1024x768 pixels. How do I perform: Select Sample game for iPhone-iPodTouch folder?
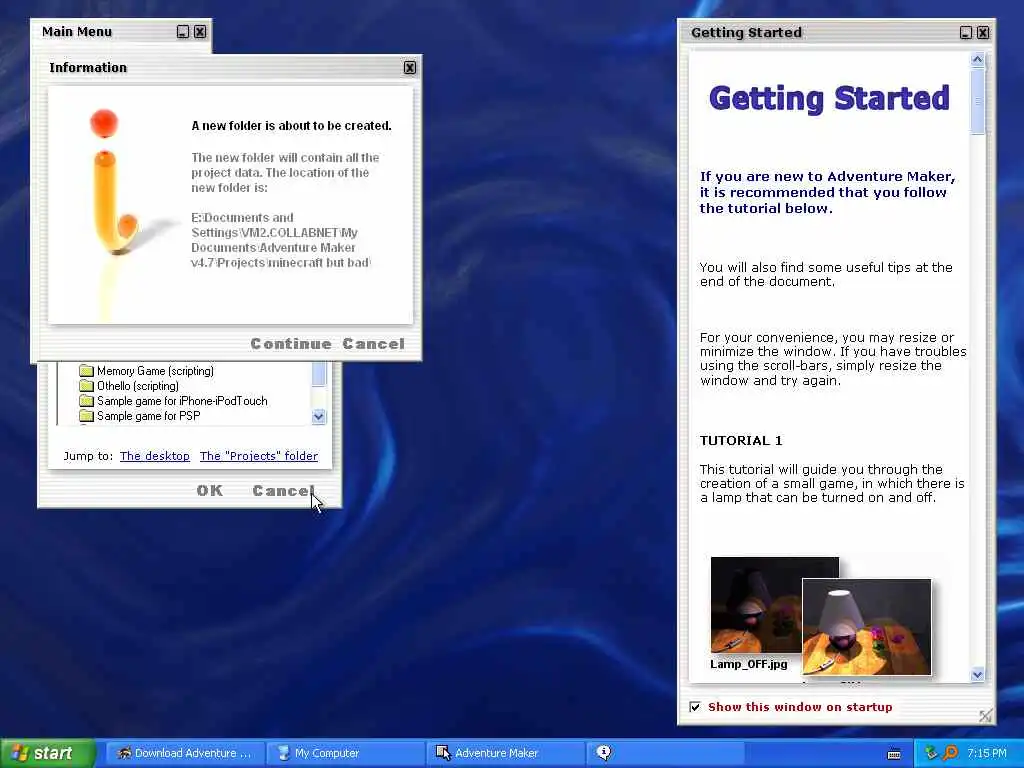tap(182, 401)
